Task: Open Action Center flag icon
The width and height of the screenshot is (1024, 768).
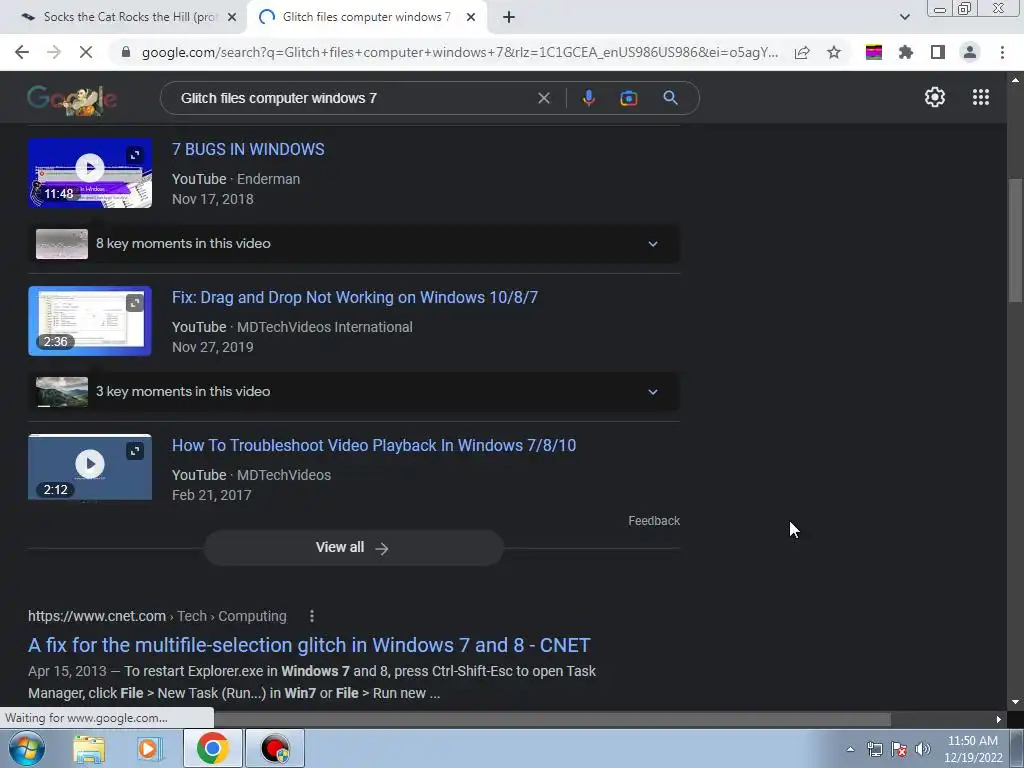Action: [899, 749]
